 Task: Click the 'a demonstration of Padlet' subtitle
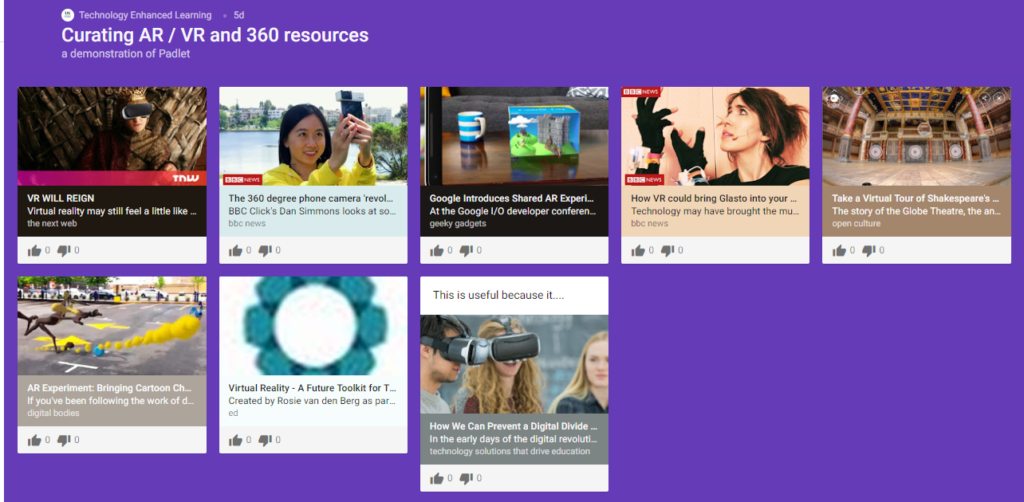coord(125,54)
